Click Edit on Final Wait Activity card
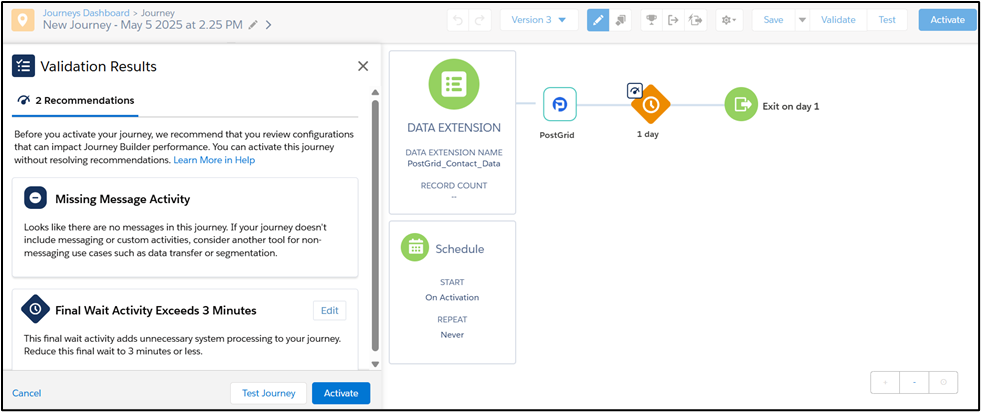This screenshot has height=412, width=981. coord(329,311)
